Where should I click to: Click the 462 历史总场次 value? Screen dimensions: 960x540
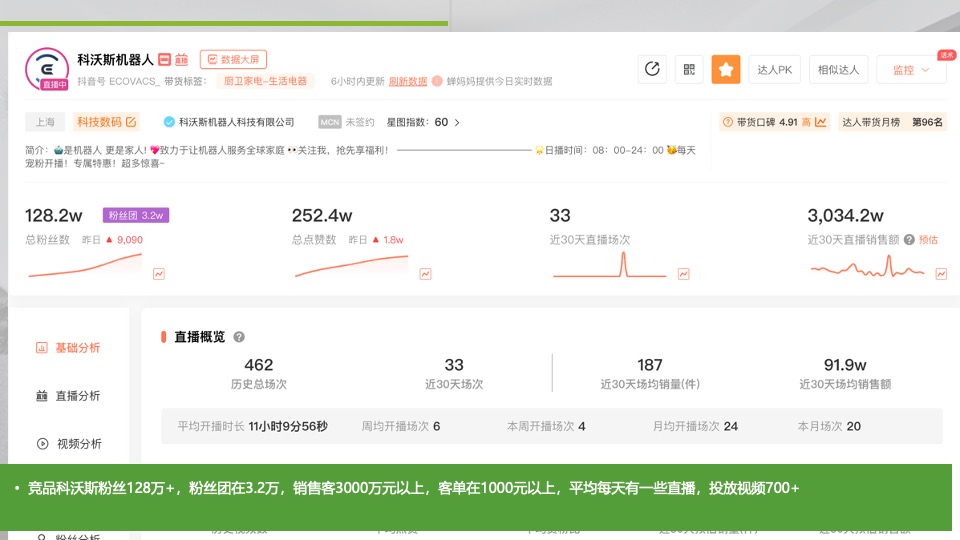pyautogui.click(x=258, y=365)
